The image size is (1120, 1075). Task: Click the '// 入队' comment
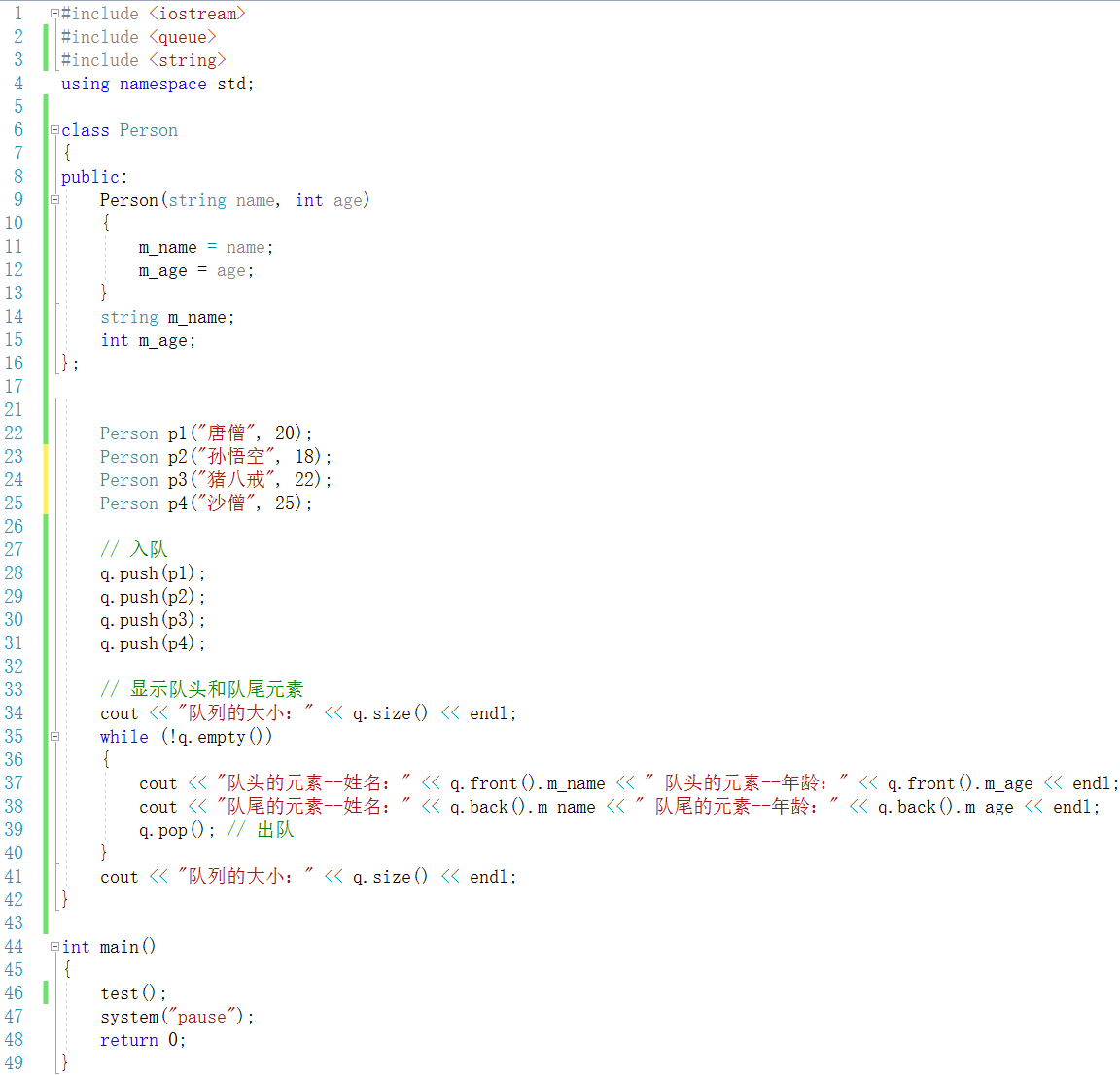coord(133,549)
